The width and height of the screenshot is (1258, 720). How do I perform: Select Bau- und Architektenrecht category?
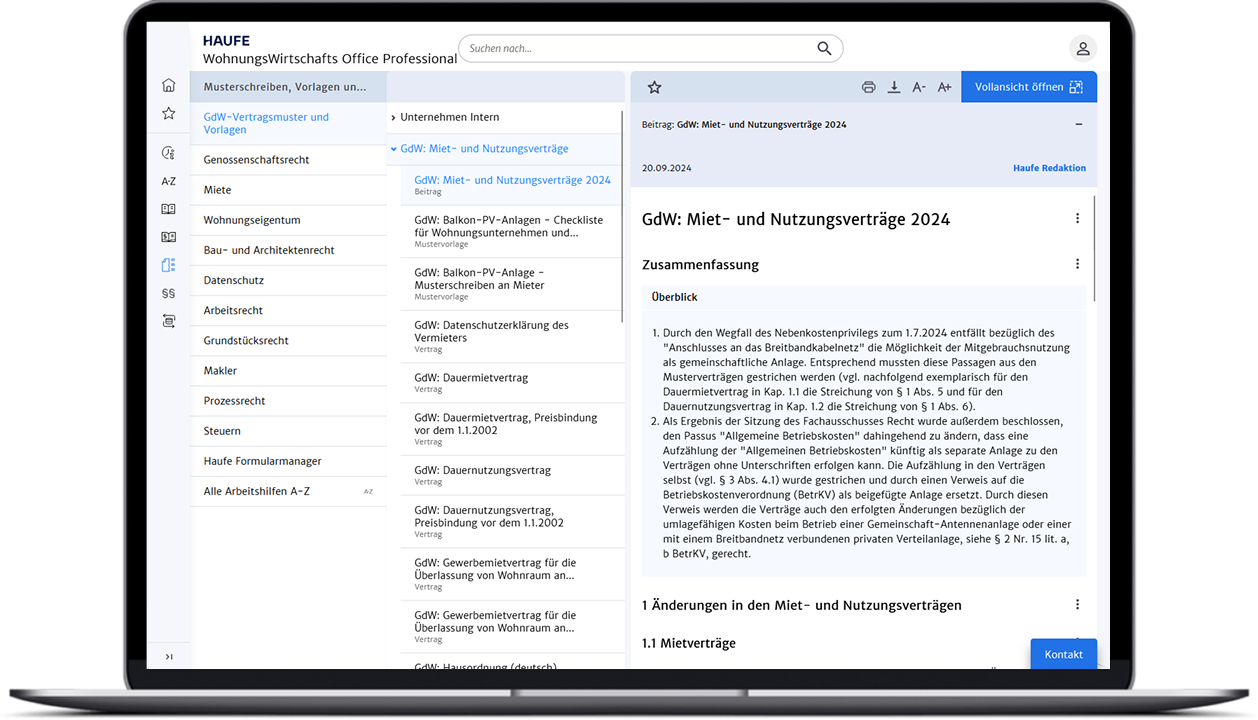pos(288,250)
